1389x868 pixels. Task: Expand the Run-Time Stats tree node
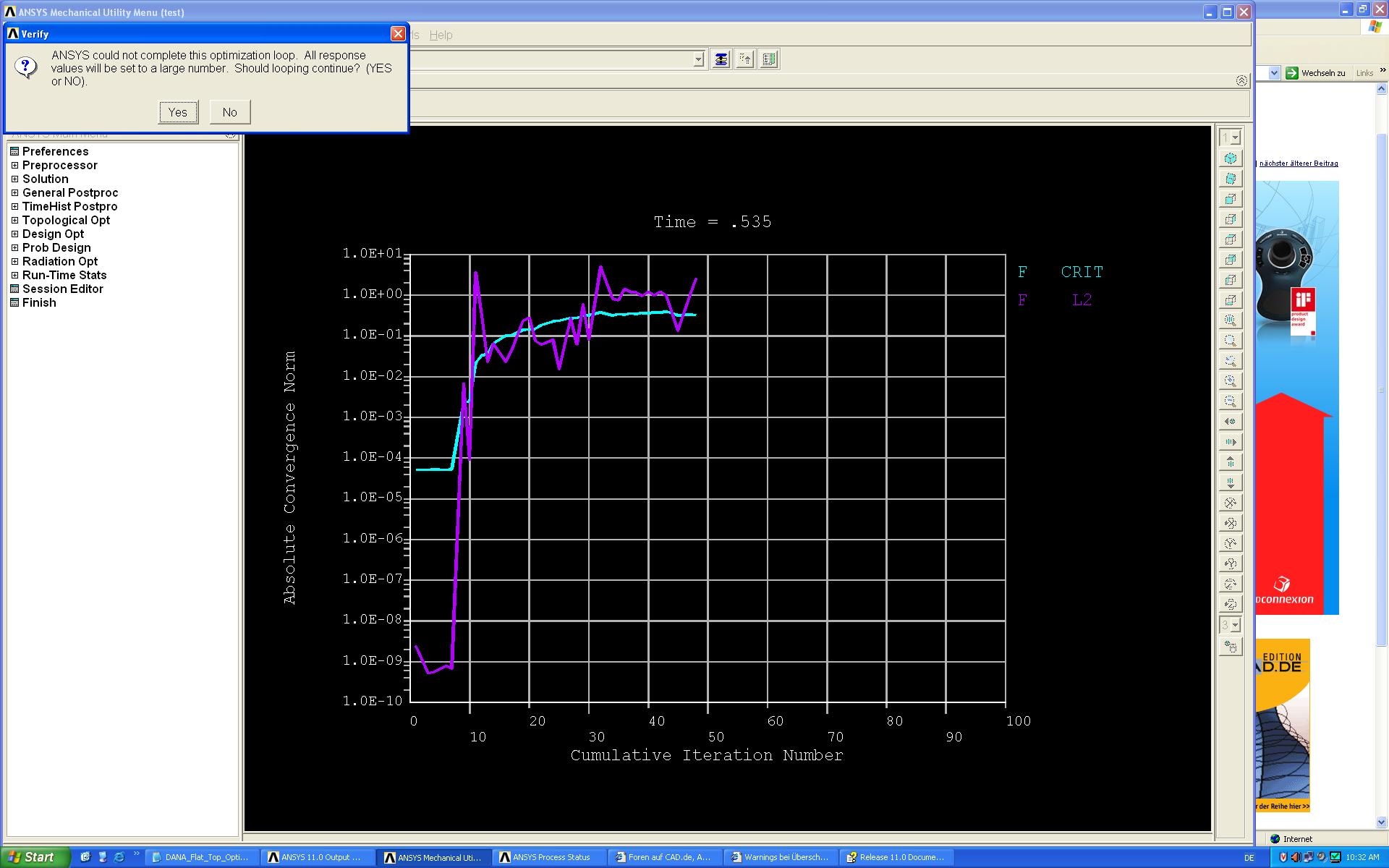14,276
